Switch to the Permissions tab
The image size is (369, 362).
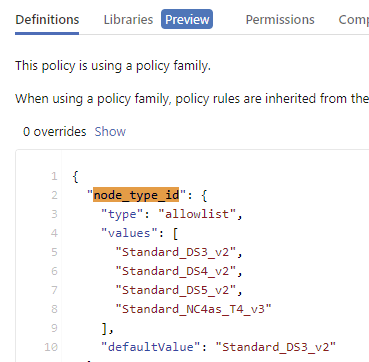[280, 20]
